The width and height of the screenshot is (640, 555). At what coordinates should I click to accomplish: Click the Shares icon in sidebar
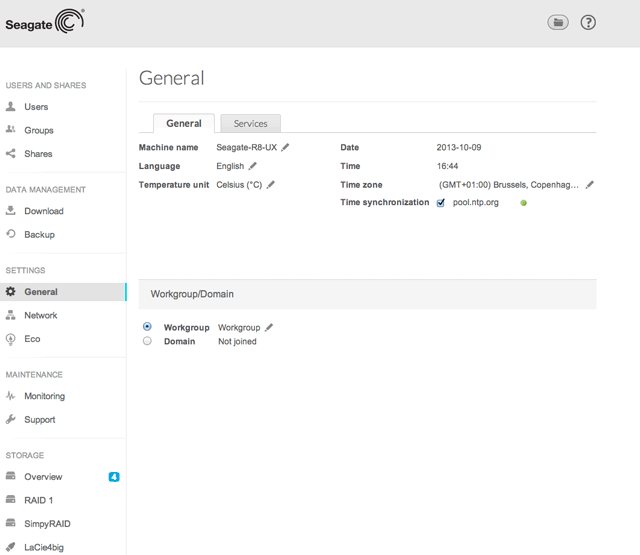pyautogui.click(x=11, y=153)
